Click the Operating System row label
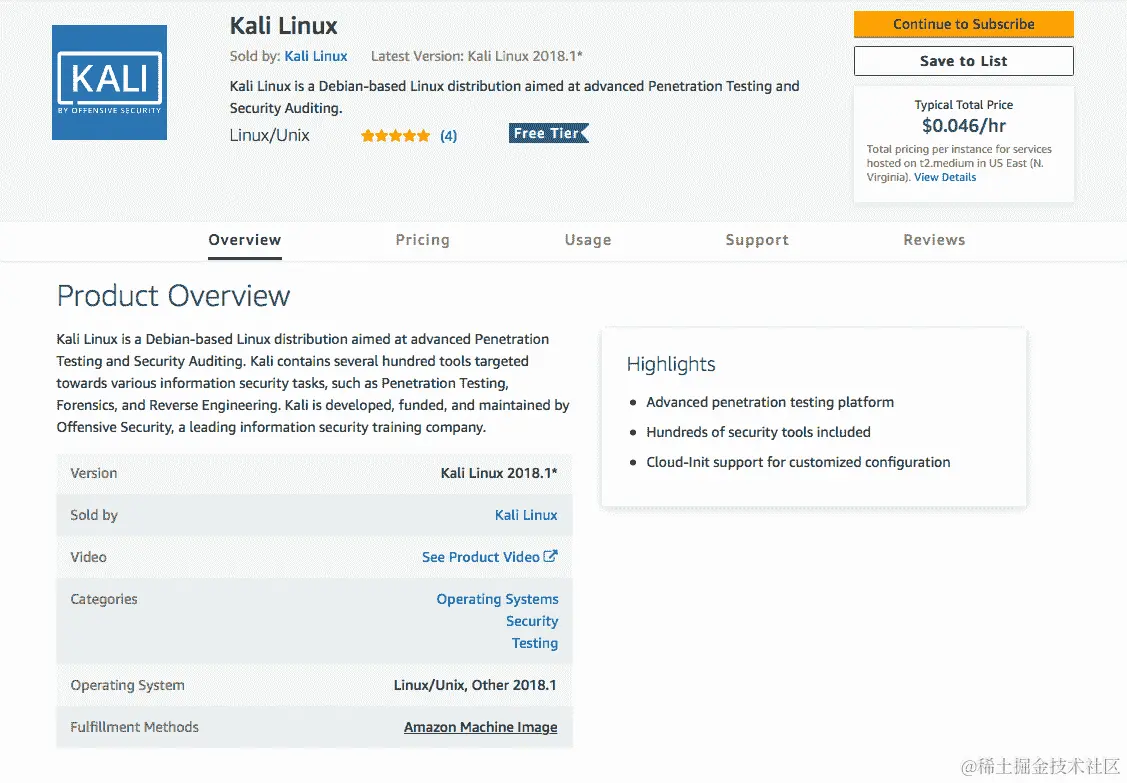1127x783 pixels. click(x=127, y=685)
